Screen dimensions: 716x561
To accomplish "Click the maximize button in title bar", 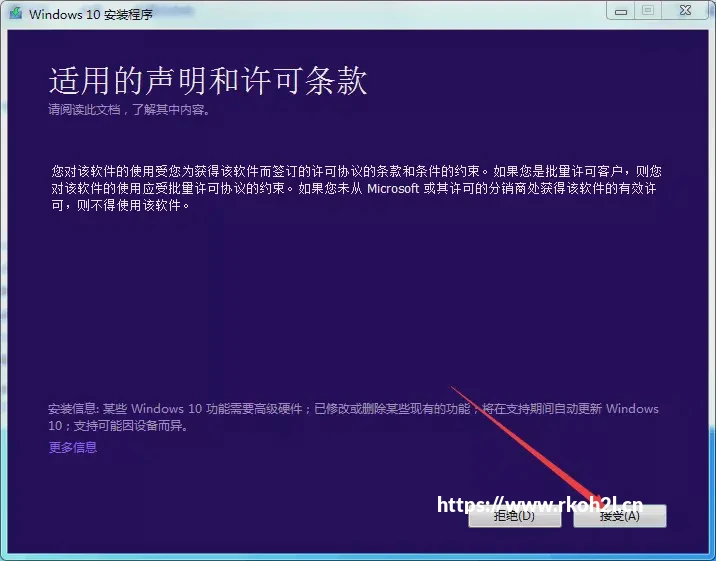I will [x=648, y=11].
